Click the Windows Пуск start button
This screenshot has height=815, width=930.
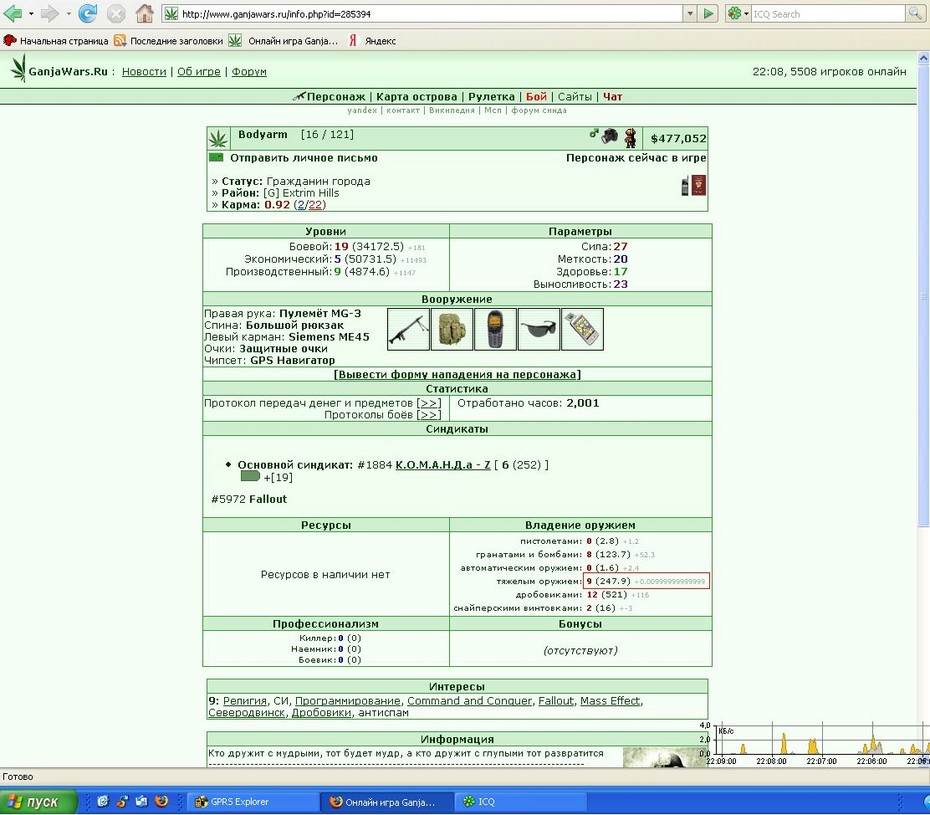[x=39, y=802]
